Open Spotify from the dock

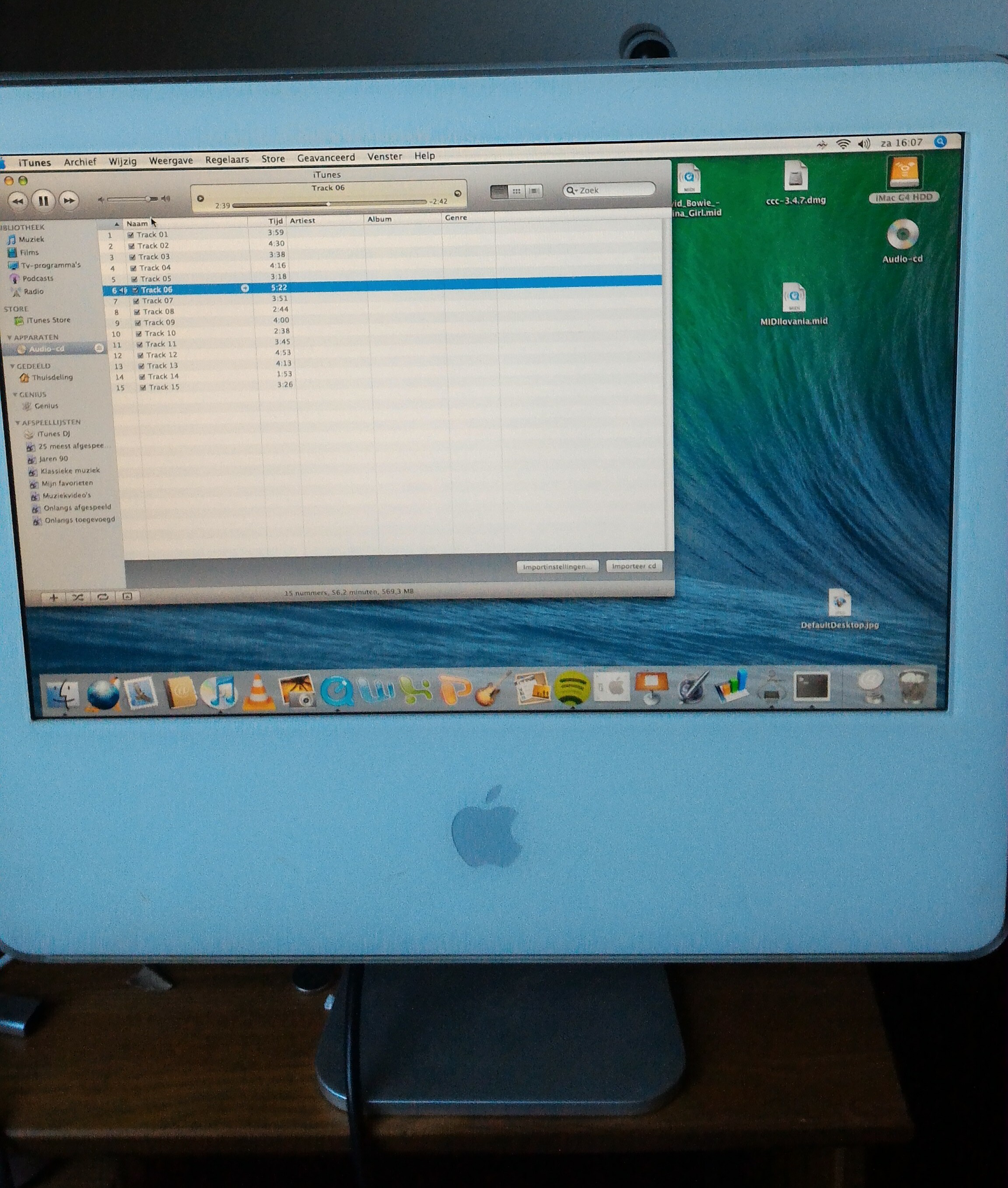click(x=572, y=687)
